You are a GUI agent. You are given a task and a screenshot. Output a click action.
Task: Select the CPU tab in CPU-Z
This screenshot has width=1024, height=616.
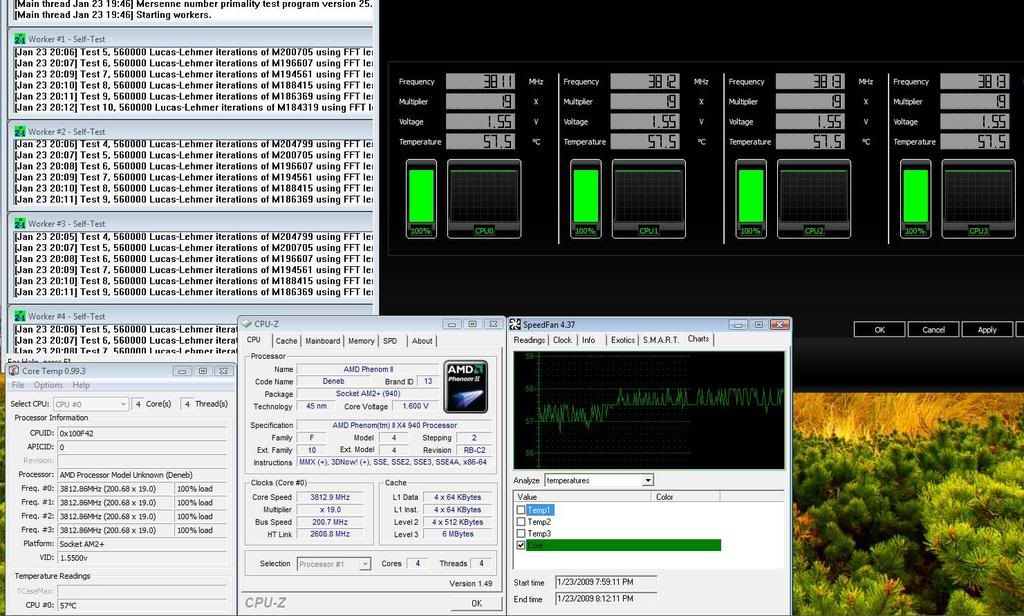click(253, 340)
